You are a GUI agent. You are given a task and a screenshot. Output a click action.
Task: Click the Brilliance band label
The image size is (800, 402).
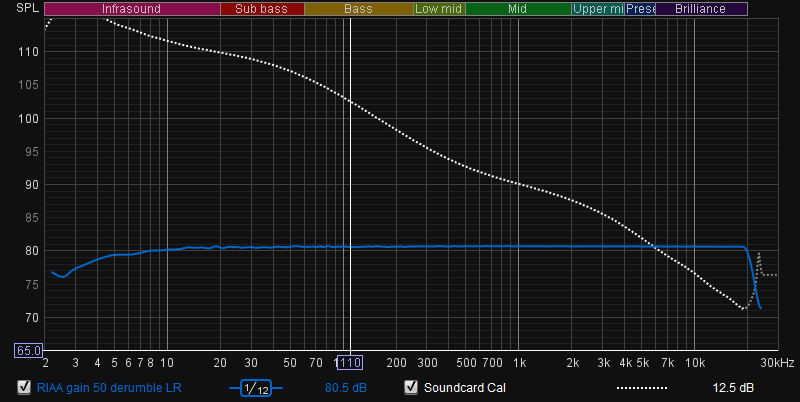pyautogui.click(x=701, y=9)
